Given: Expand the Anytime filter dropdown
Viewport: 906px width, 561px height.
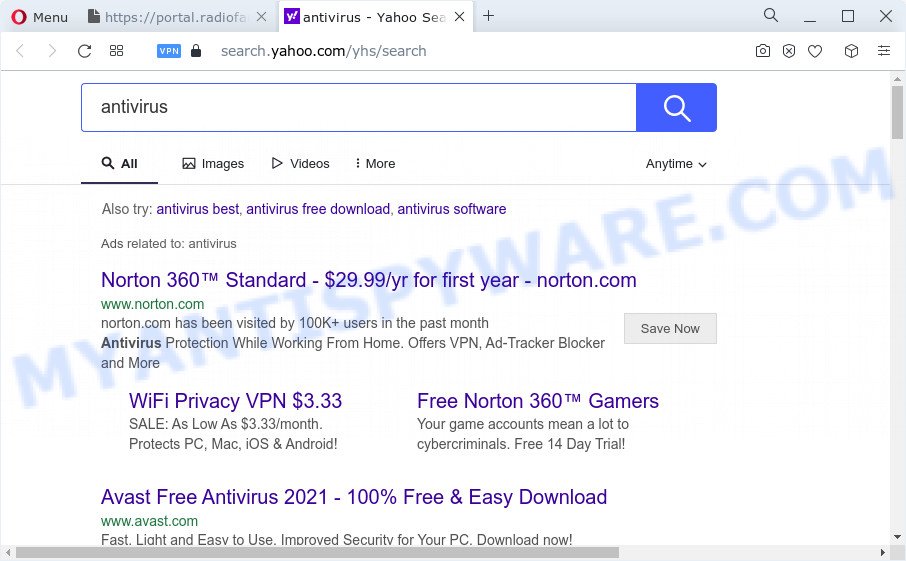Looking at the screenshot, I should click(676, 164).
